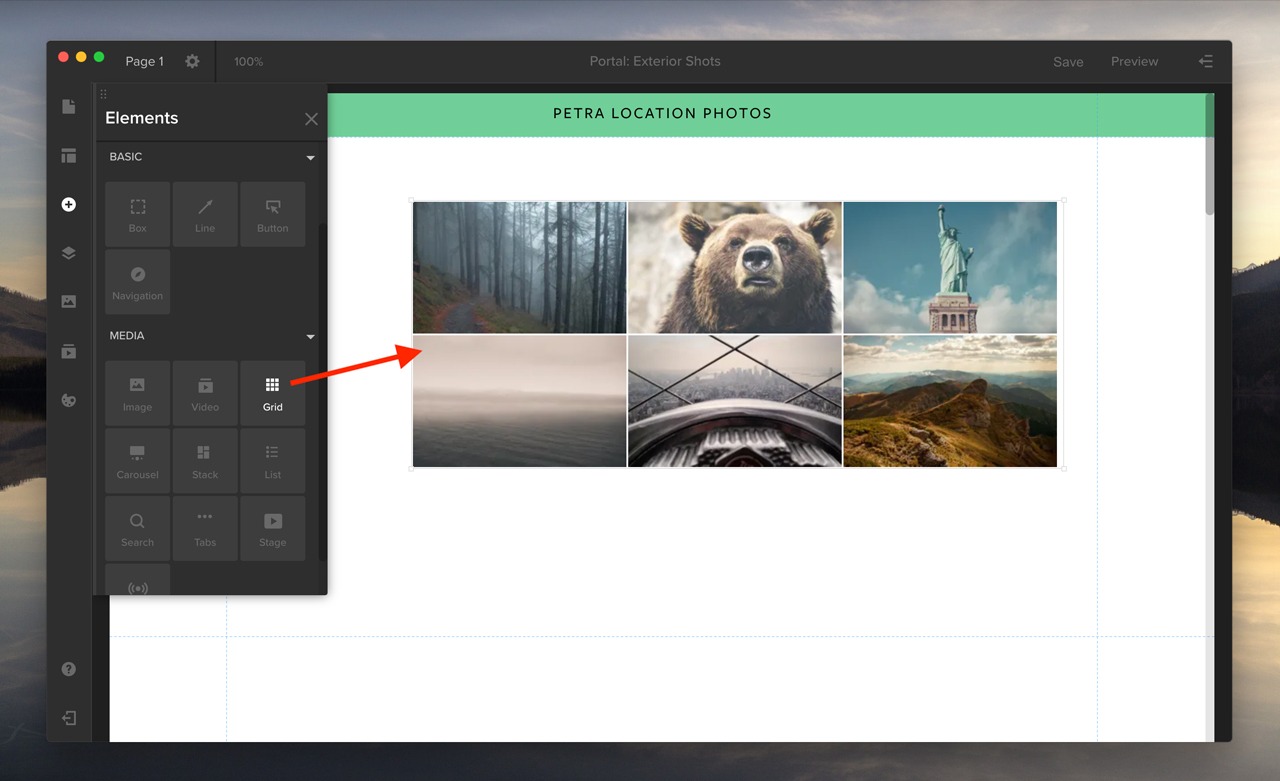This screenshot has height=781, width=1280.
Task: Grab the Elements panel drag handle
Action: pos(103,94)
